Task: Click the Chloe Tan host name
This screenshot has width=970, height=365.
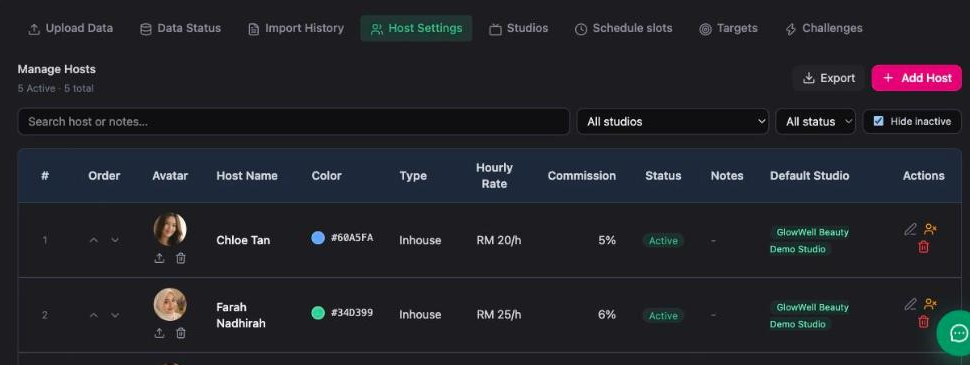Action: click(x=243, y=240)
